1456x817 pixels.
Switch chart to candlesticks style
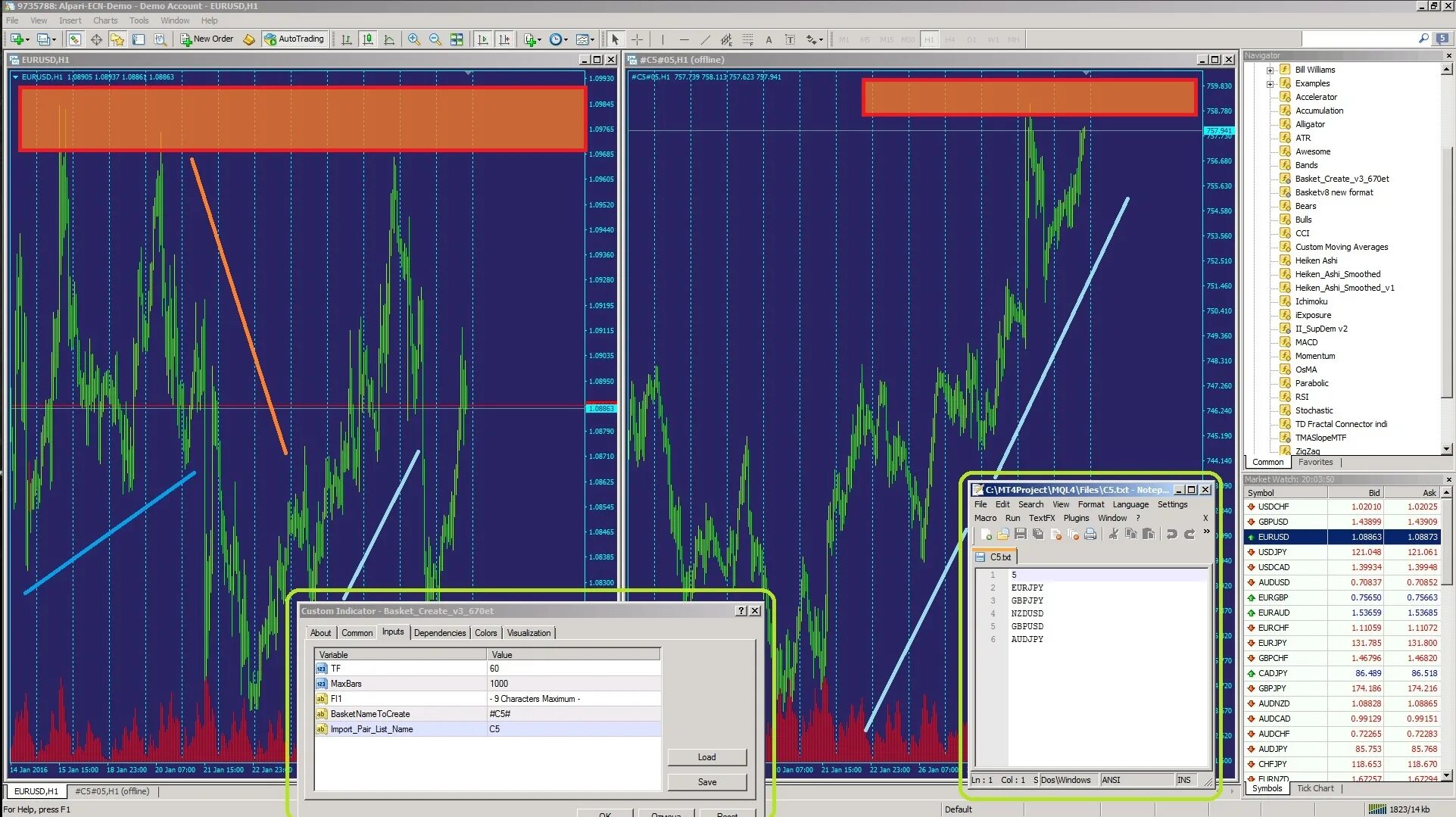(368, 39)
